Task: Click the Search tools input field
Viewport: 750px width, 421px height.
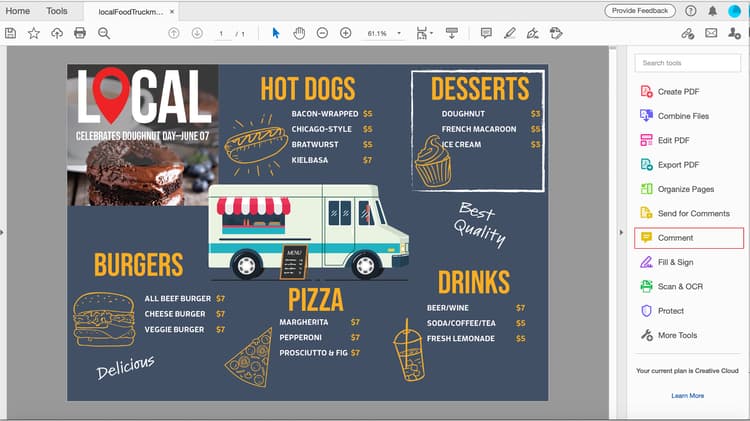Action: coord(688,63)
